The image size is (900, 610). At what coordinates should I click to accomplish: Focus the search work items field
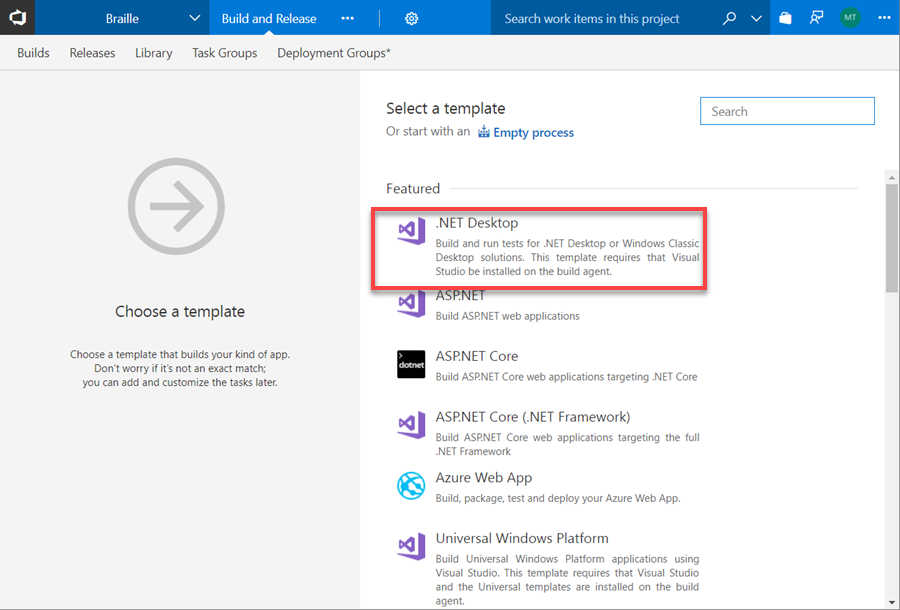coord(592,18)
